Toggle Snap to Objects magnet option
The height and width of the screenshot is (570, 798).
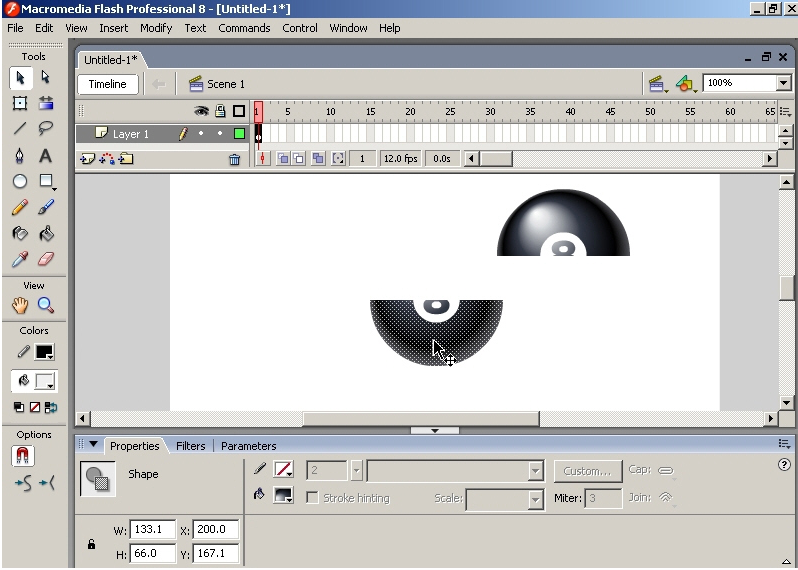[x=23, y=455]
